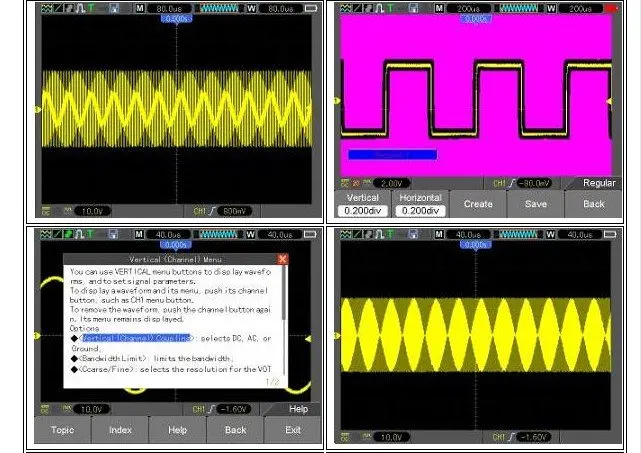641x453 pixels.
Task: Click the coupling icon left of 10.0V, top-left scope
Action: [x=46, y=211]
